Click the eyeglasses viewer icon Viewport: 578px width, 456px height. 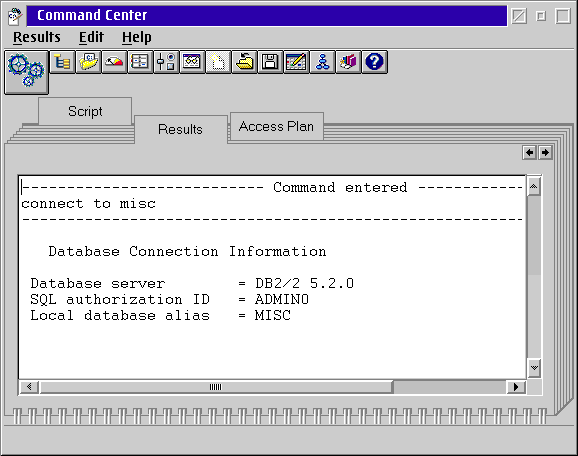192,62
